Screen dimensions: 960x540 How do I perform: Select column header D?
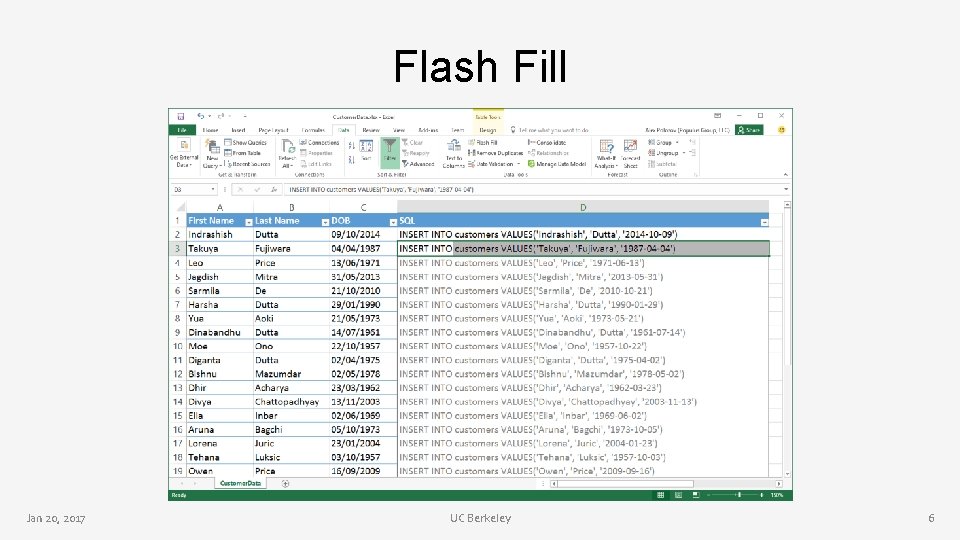click(583, 208)
